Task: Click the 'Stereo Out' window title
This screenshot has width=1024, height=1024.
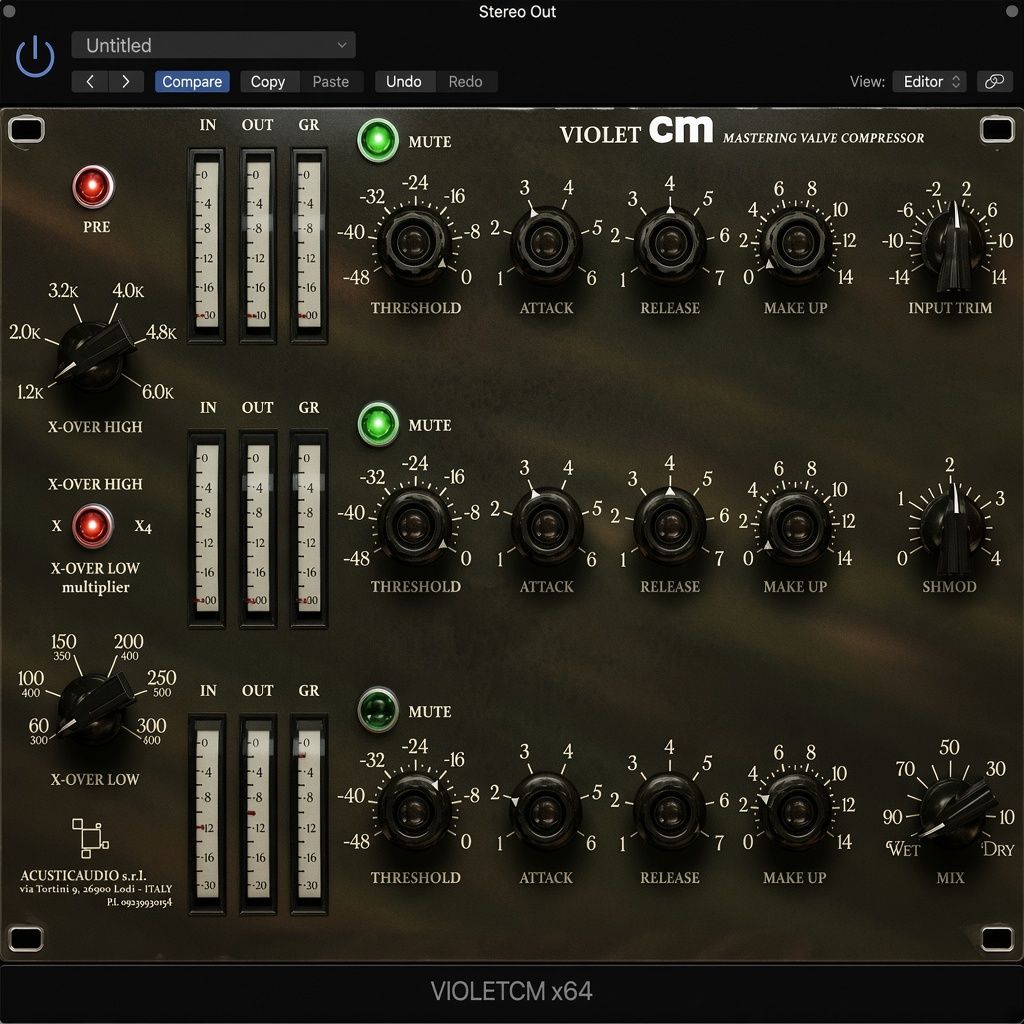Action: [x=517, y=12]
